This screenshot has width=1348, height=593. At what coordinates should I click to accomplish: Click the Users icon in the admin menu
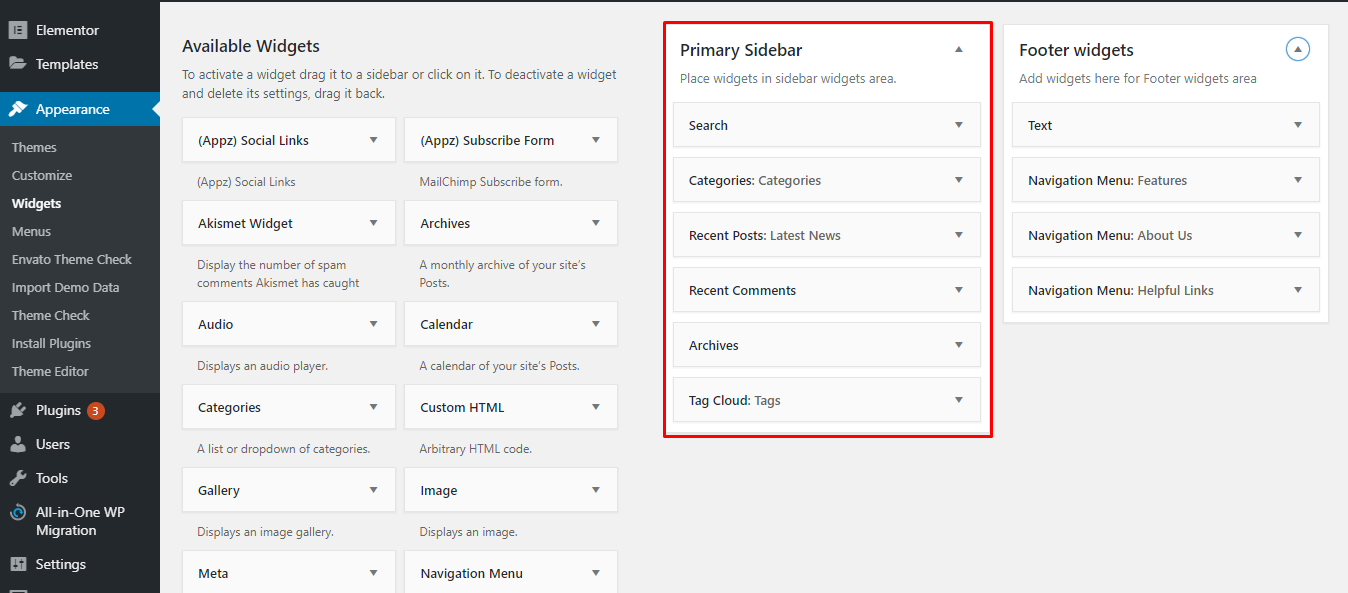(17, 444)
